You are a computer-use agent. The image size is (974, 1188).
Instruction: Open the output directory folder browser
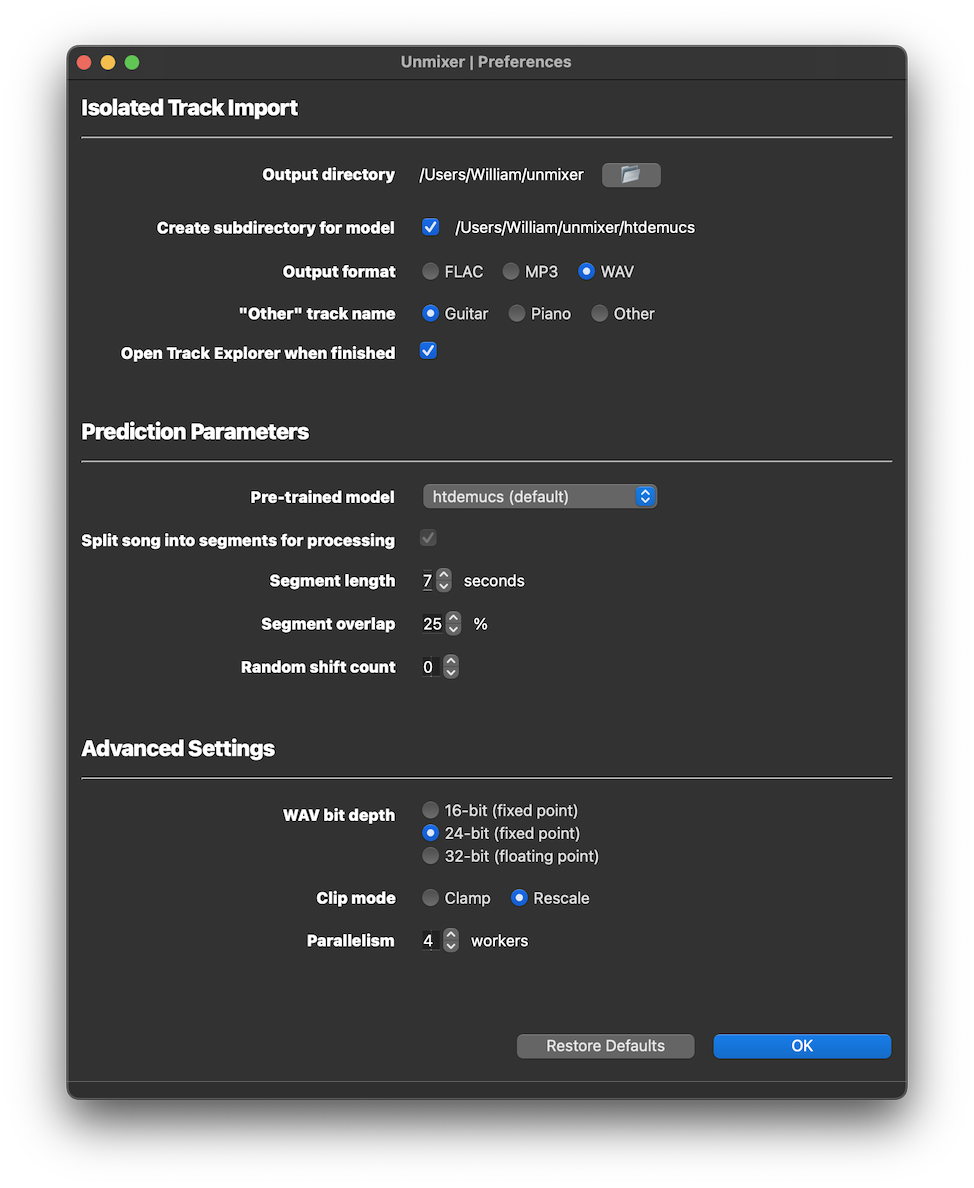(x=631, y=174)
